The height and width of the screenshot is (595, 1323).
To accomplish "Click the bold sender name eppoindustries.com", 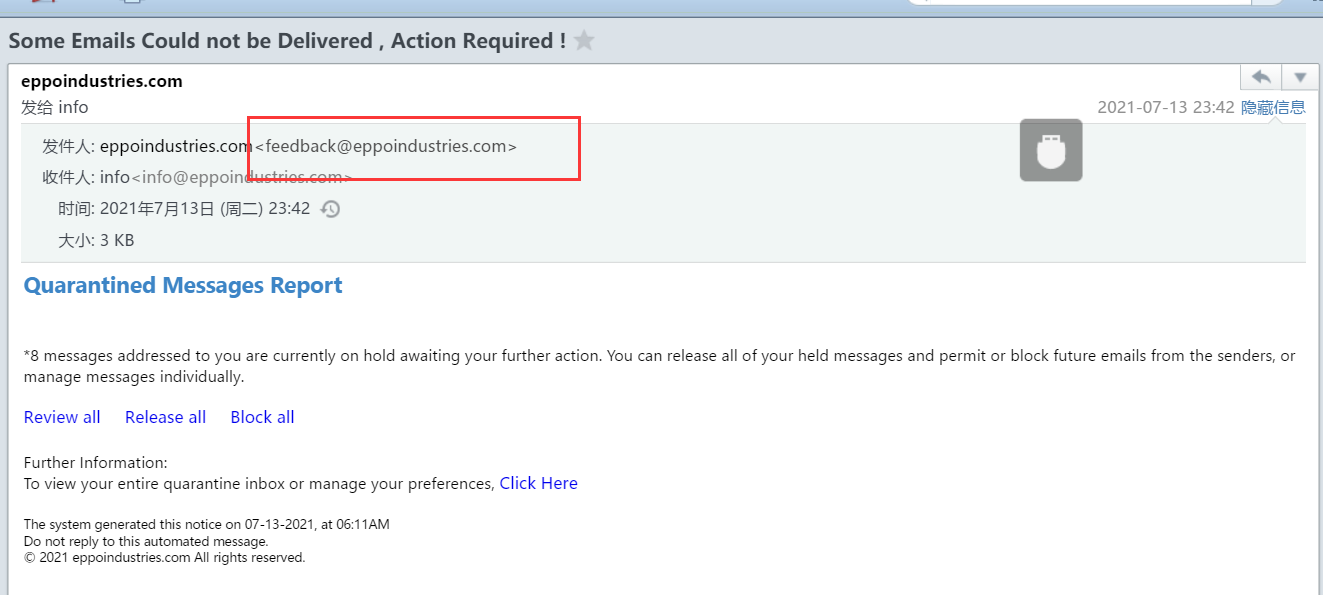I will point(102,81).
